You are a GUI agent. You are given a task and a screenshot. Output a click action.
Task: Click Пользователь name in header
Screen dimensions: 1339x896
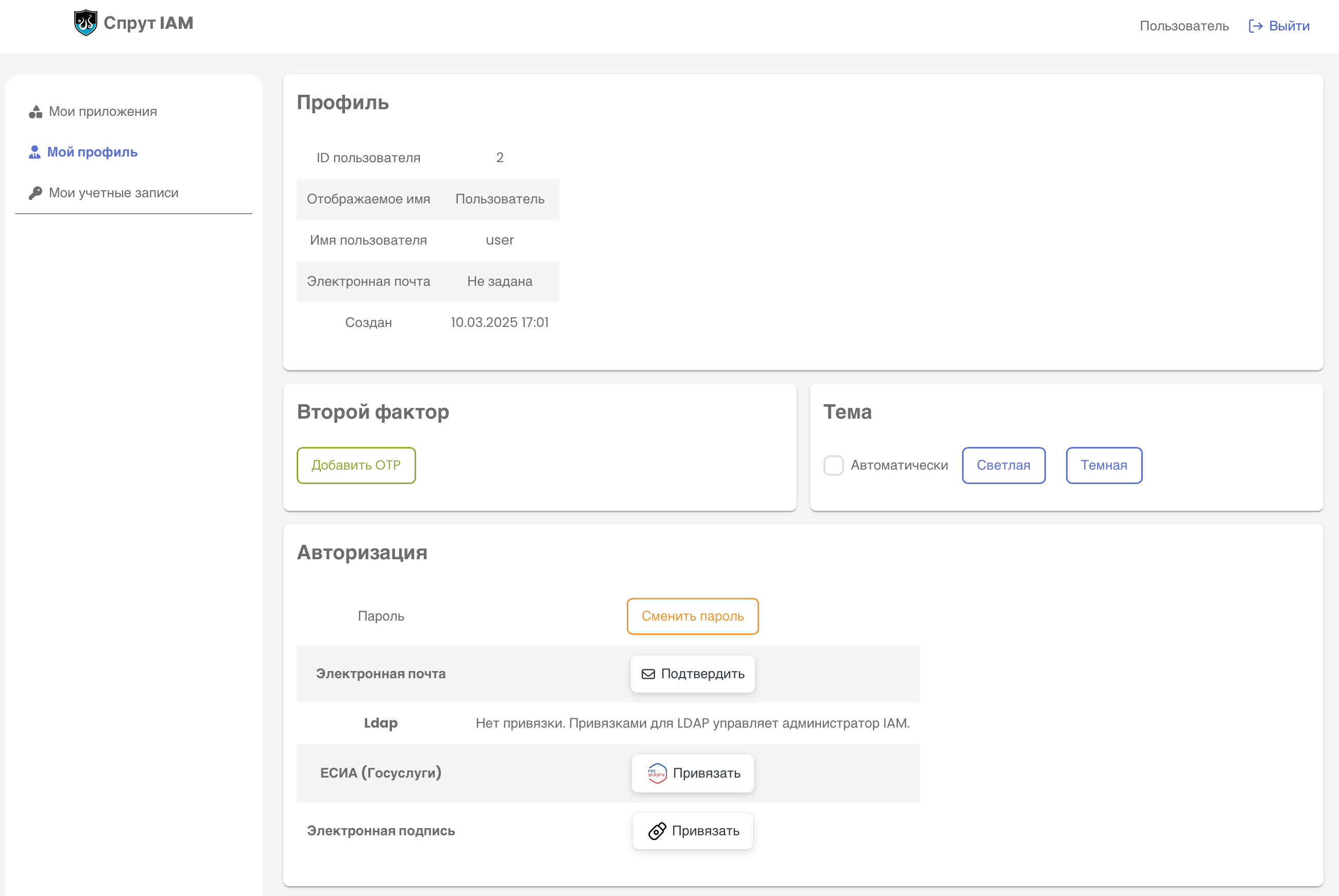pyautogui.click(x=1184, y=26)
